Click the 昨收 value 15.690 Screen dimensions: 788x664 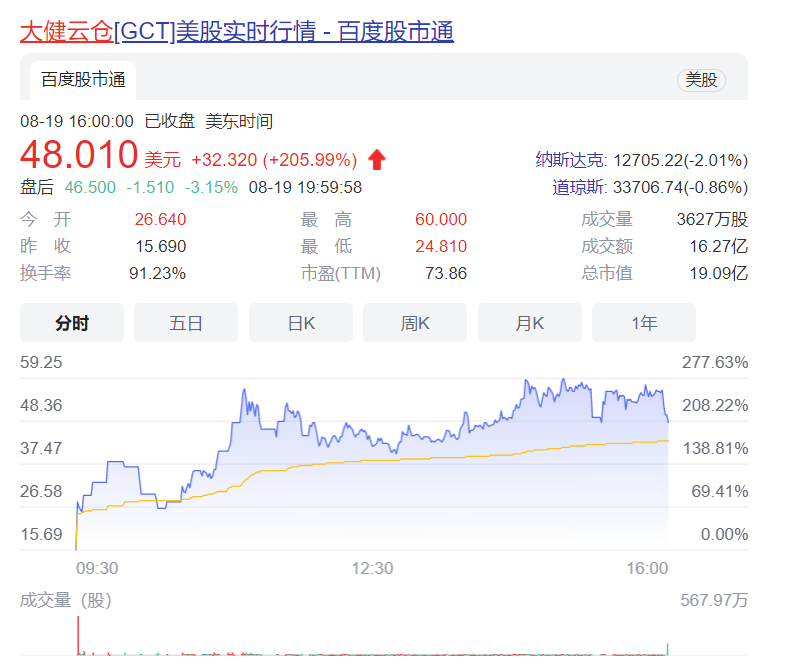(x=161, y=246)
